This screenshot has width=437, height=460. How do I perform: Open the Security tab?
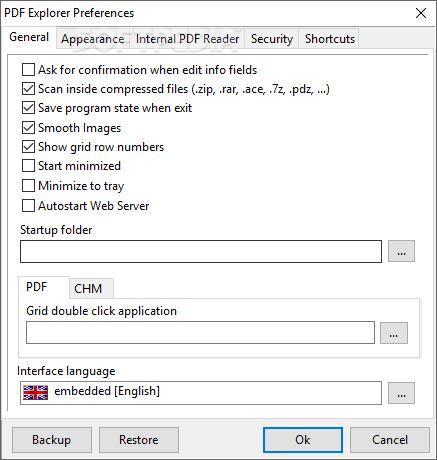[272, 39]
